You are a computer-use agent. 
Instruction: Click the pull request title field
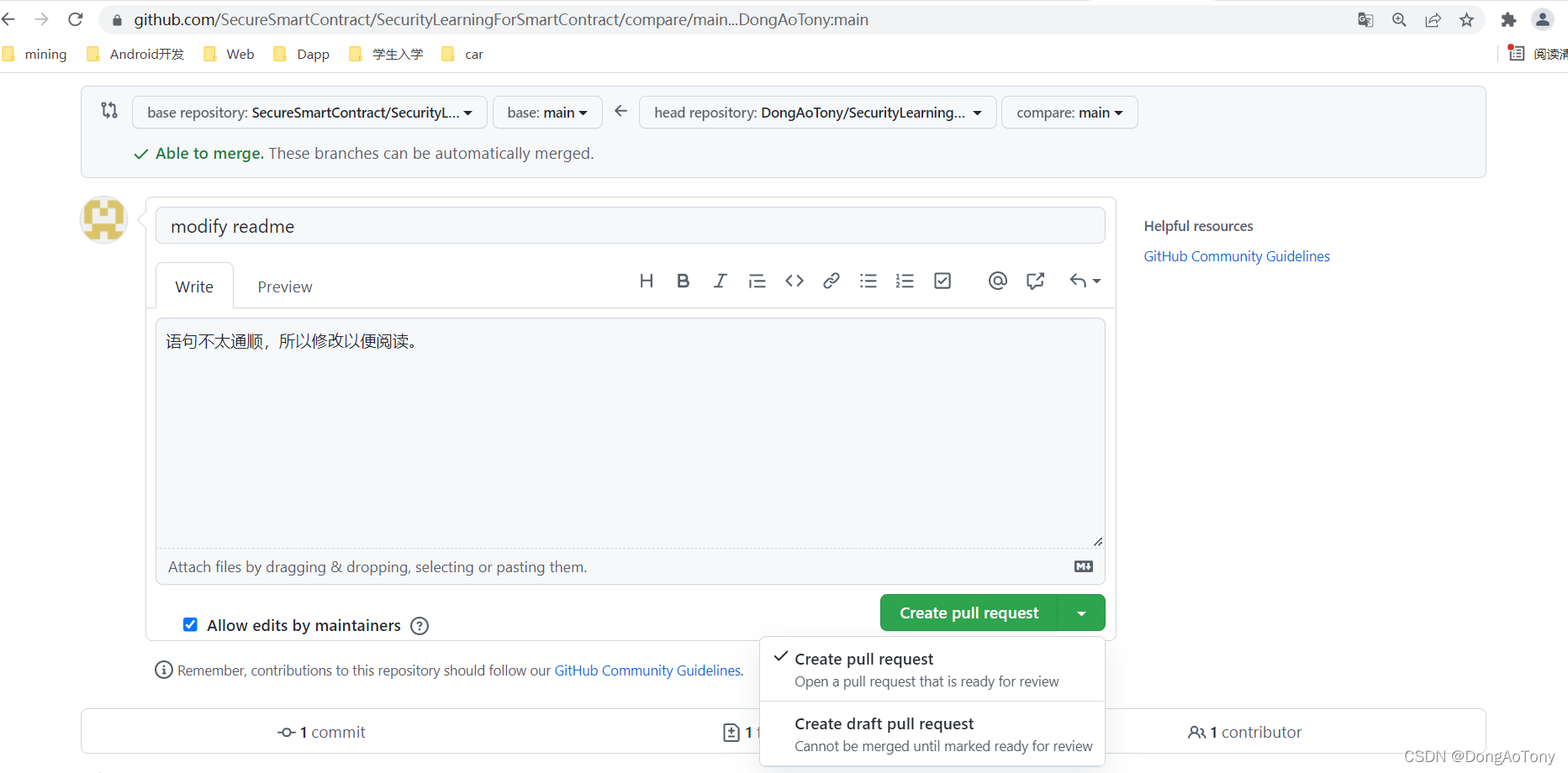click(631, 226)
